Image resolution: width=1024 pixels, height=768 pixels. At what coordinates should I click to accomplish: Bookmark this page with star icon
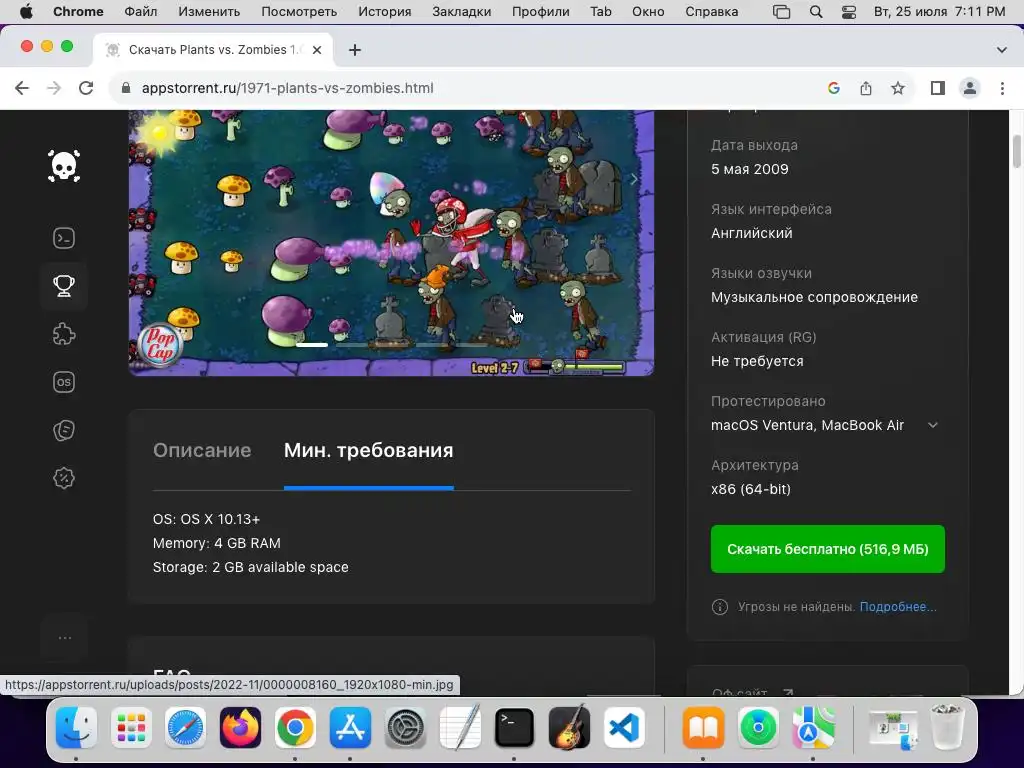[898, 88]
